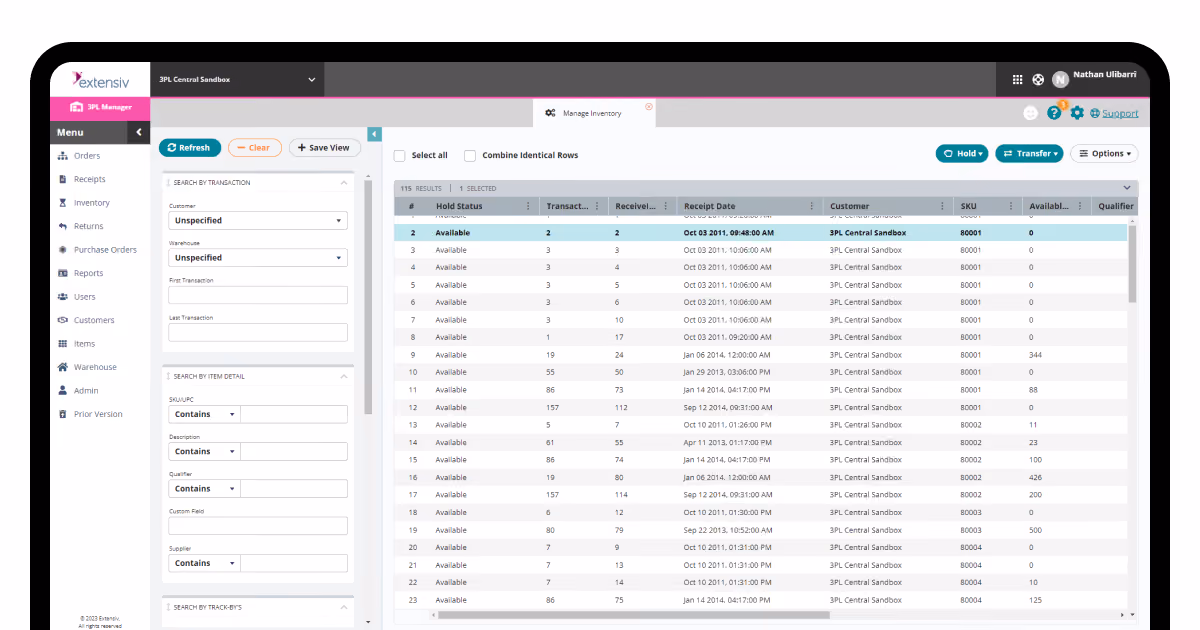Open the Receipts sidebar icon
1200x630 pixels.
click(63, 179)
